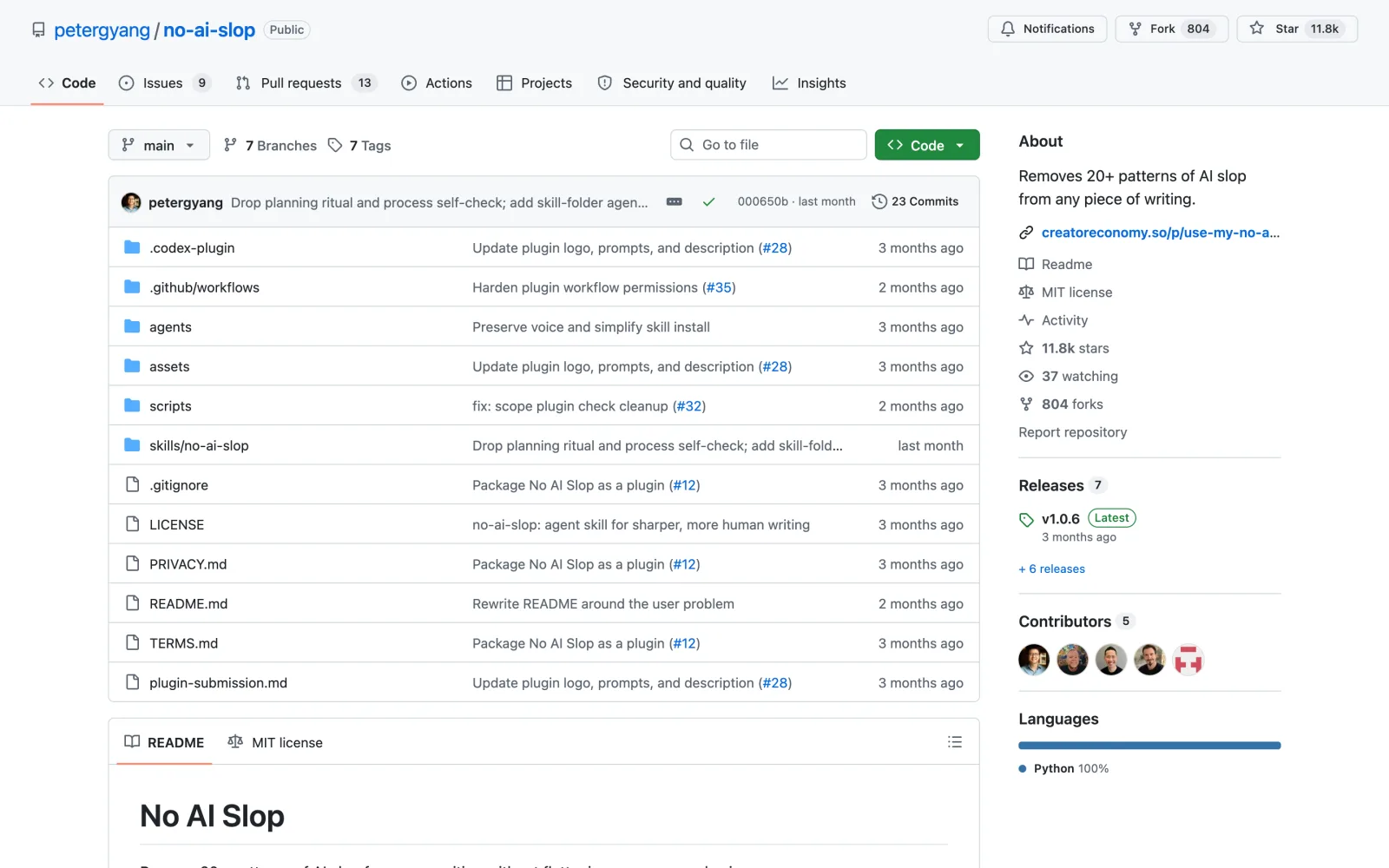This screenshot has height=868, width=1389.
Task: Select the MIT license tab below the files
Action: (x=275, y=742)
